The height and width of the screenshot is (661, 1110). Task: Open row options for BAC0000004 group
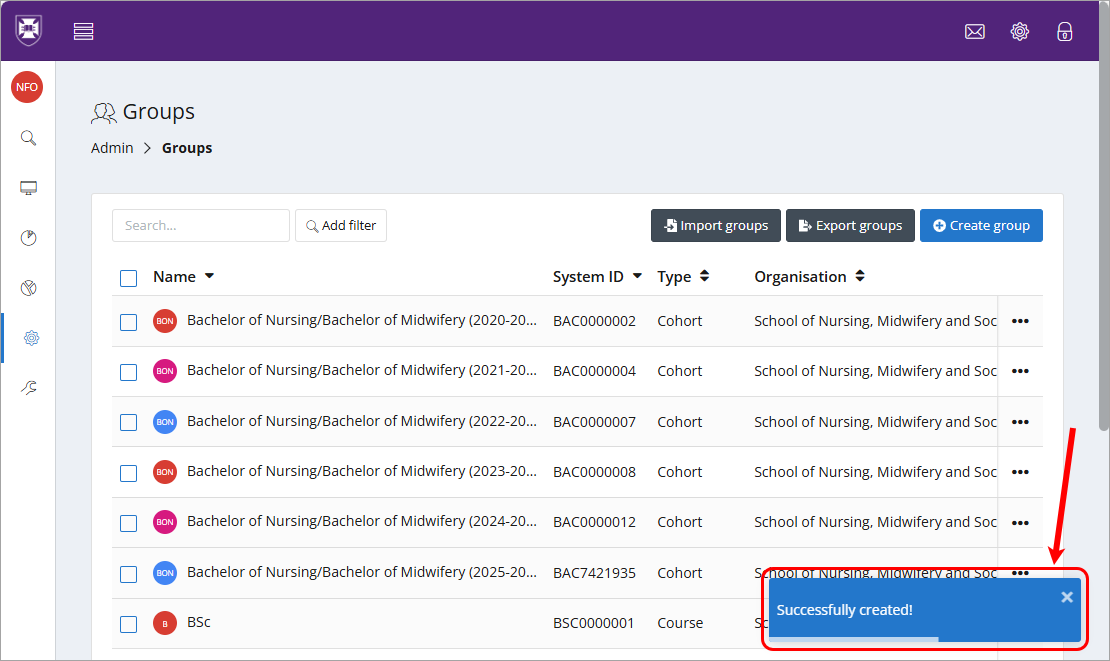(1020, 372)
